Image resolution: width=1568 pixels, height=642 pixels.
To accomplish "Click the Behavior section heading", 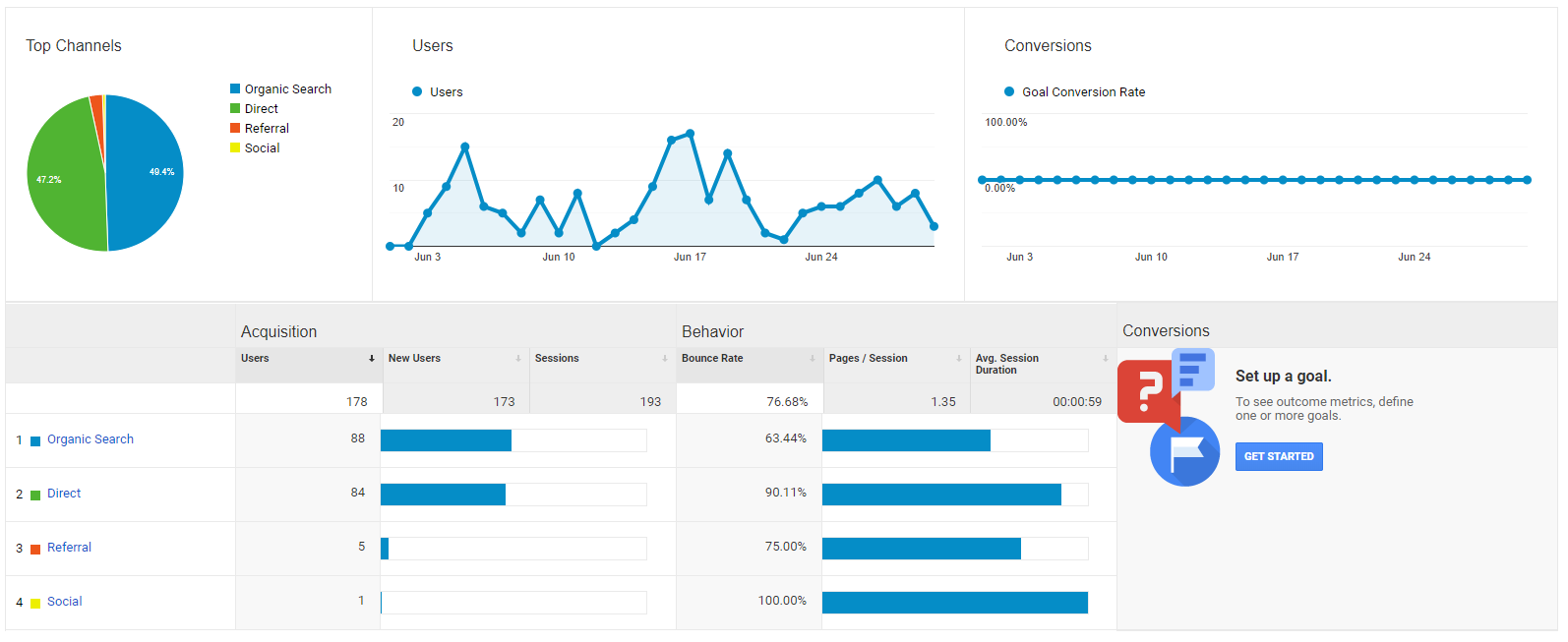I will (x=713, y=332).
